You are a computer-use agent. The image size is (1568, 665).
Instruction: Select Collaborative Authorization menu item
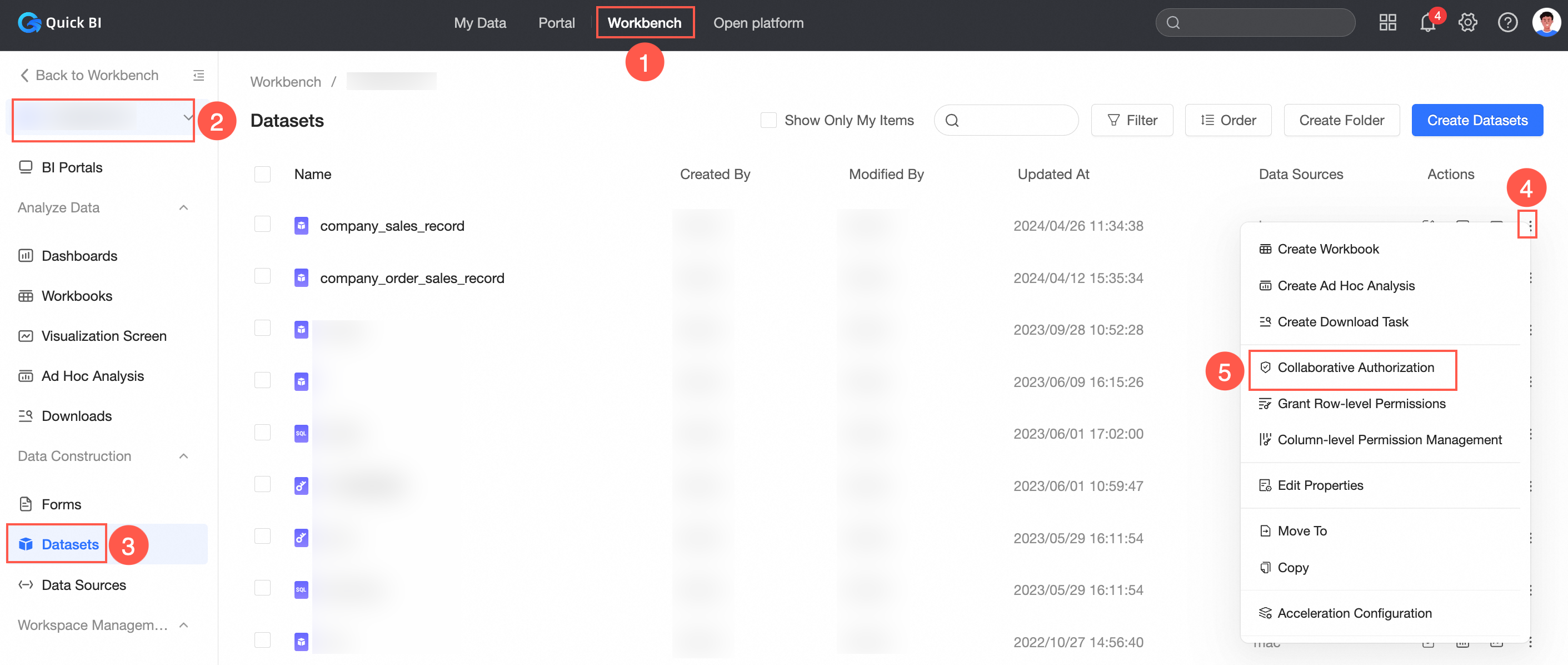pos(1355,368)
